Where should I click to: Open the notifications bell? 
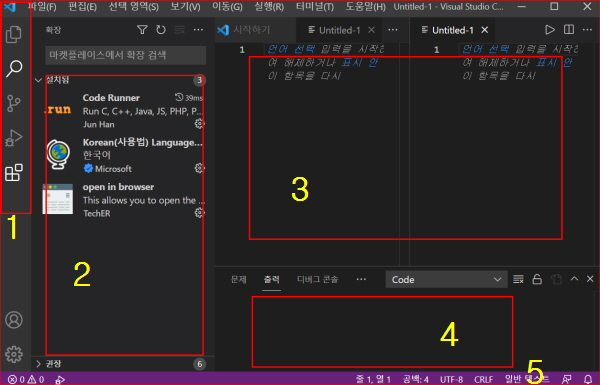588,379
